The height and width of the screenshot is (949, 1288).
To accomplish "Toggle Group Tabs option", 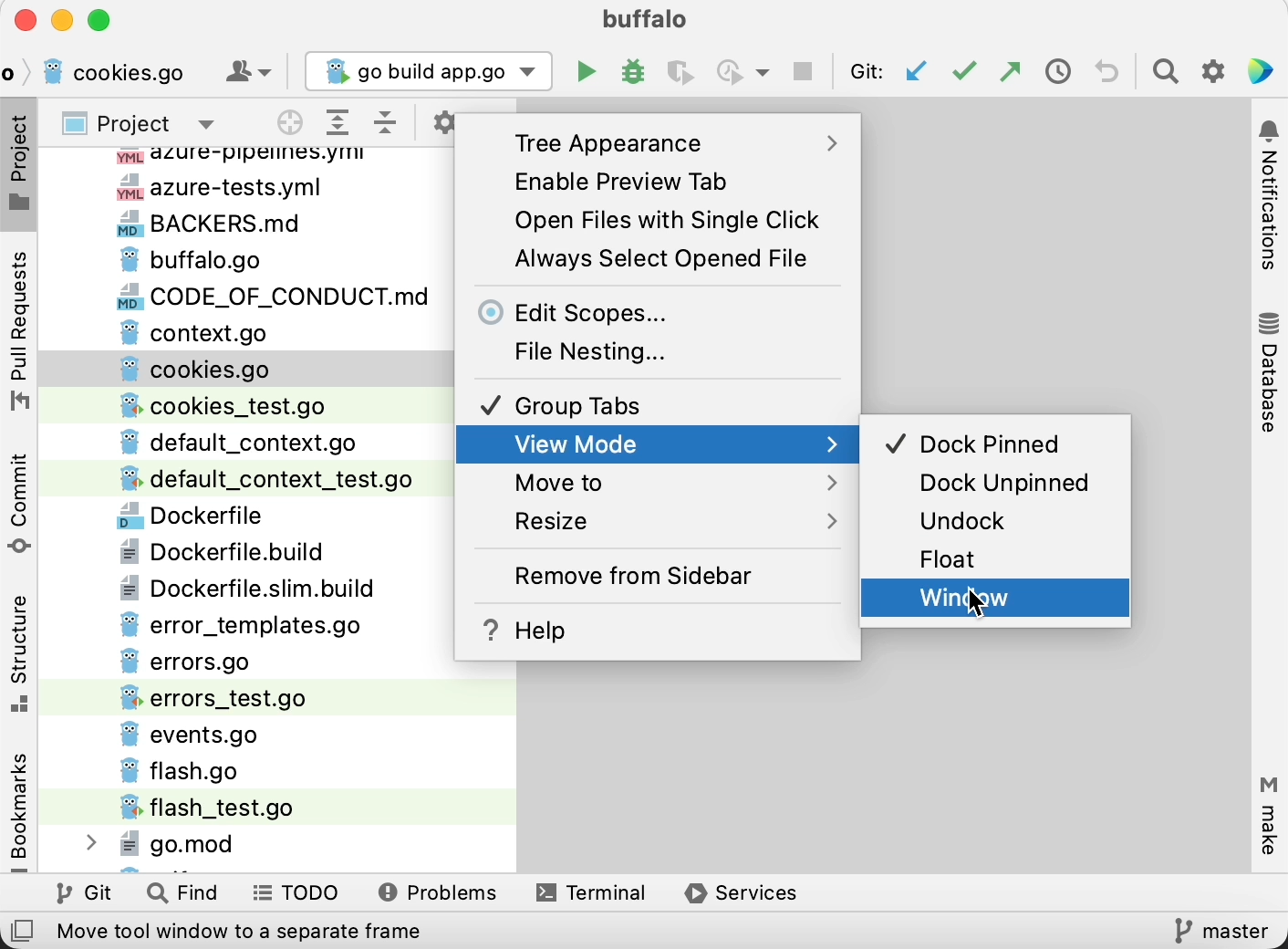I will pyautogui.click(x=659, y=406).
